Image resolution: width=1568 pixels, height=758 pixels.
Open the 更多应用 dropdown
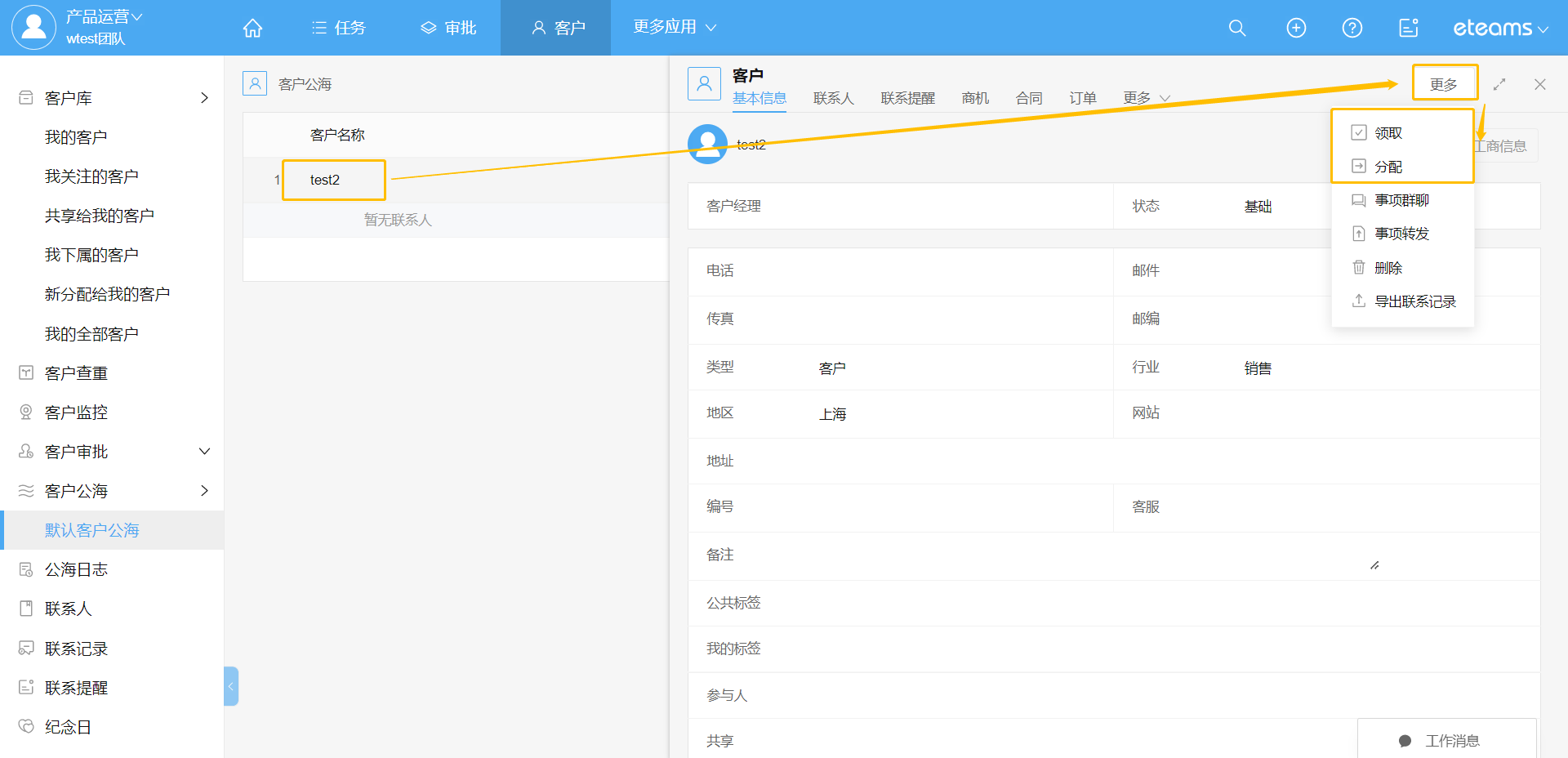click(x=675, y=27)
